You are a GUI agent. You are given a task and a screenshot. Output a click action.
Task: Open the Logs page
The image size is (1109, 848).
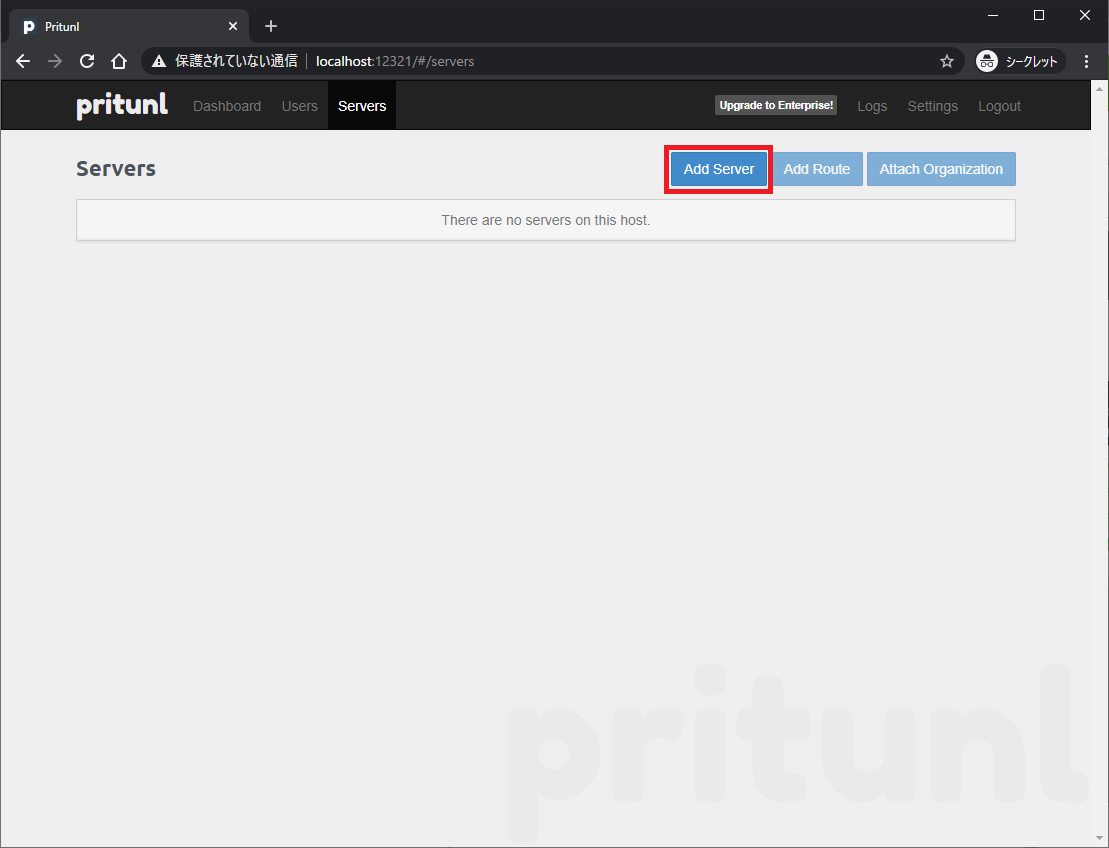(872, 106)
